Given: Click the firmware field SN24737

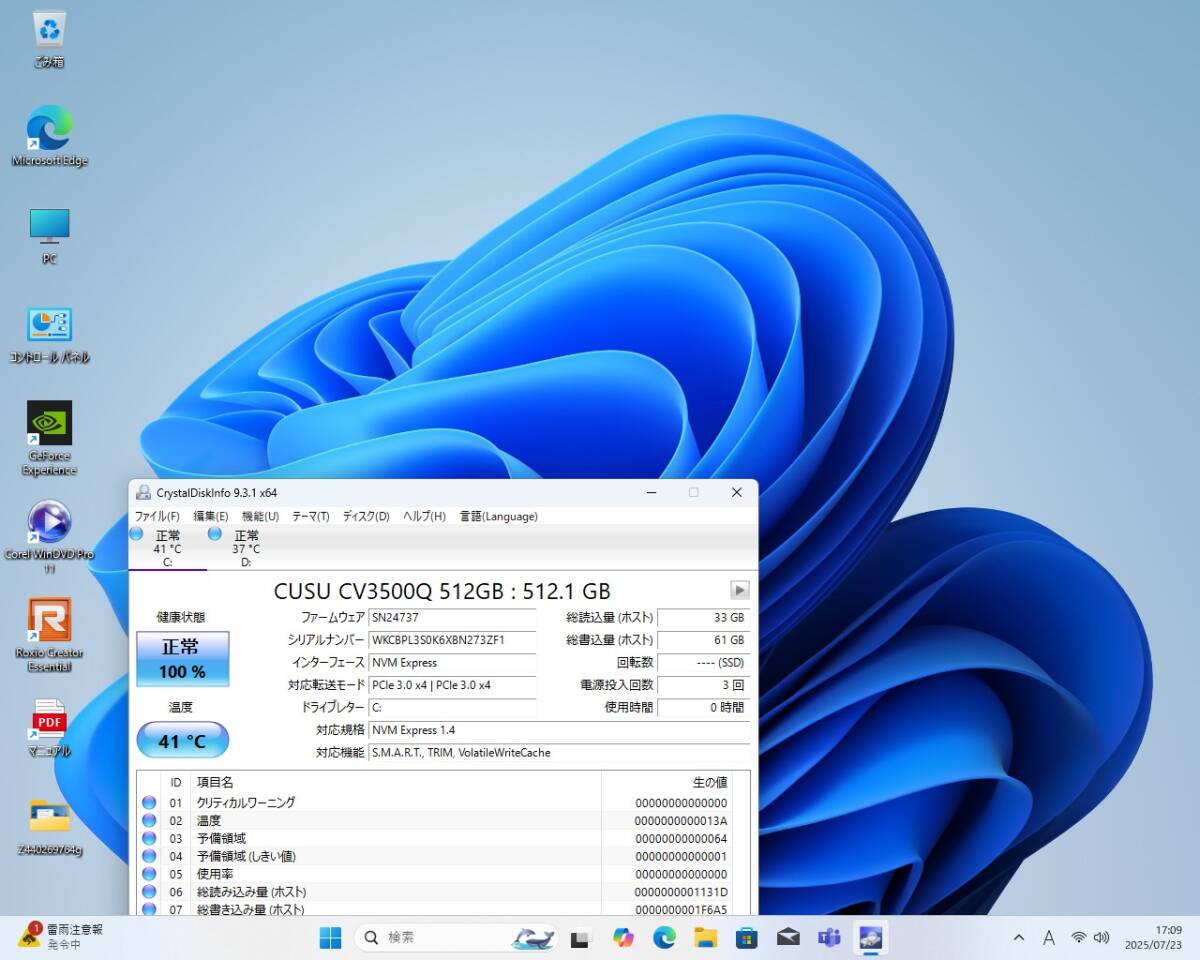Looking at the screenshot, I should pos(452,618).
